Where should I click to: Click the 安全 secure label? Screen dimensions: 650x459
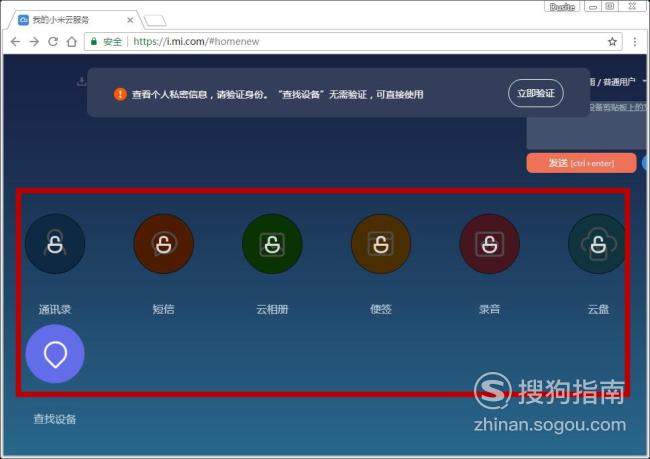112,41
